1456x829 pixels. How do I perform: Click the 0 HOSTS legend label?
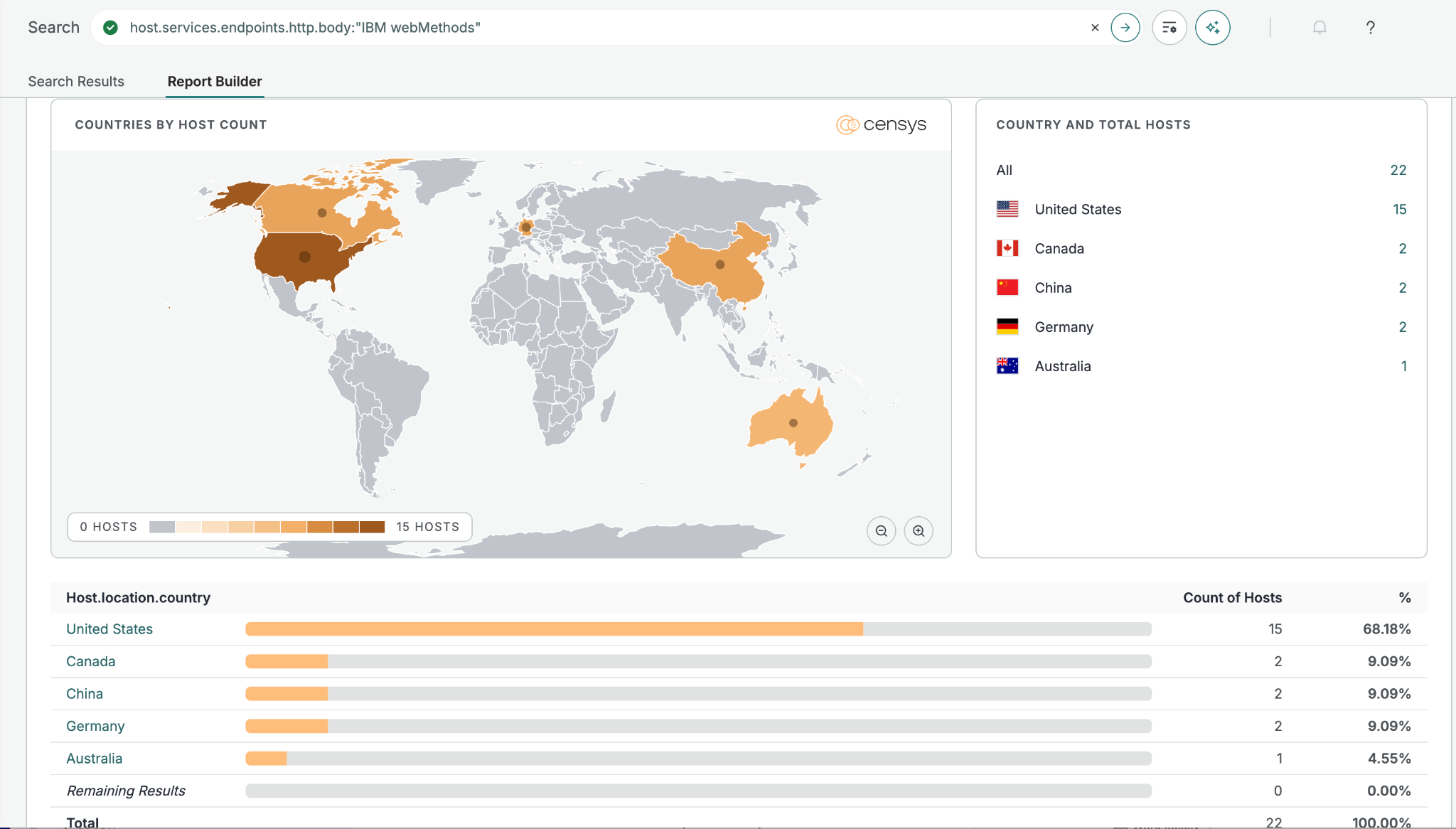click(x=108, y=527)
